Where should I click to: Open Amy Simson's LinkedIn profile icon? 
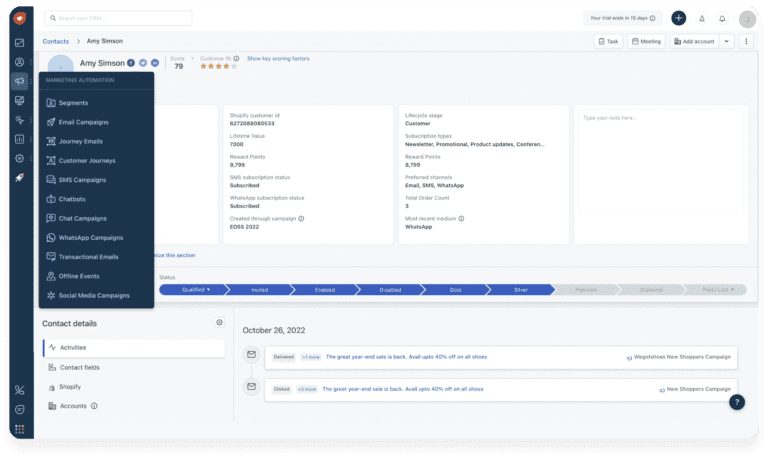pyautogui.click(x=155, y=63)
